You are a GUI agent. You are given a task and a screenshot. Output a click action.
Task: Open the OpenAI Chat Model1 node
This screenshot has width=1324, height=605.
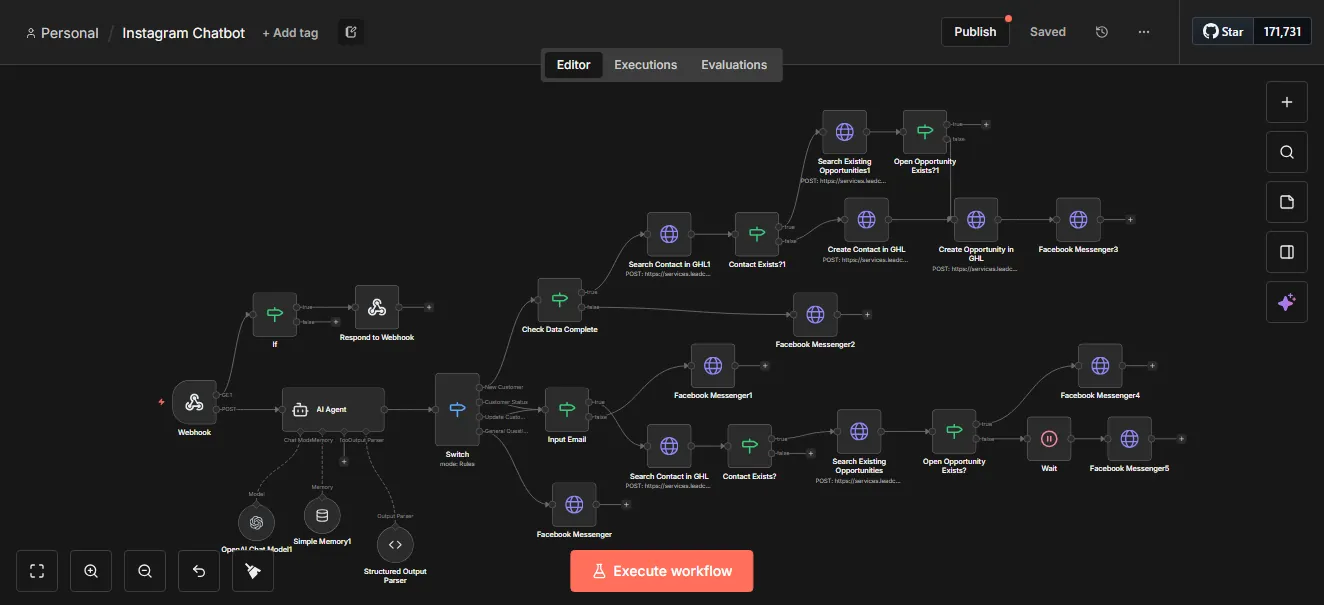coord(256,522)
